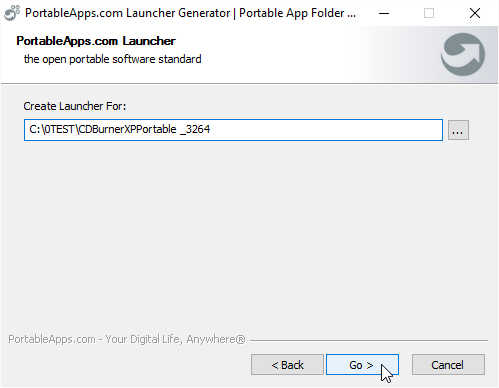
Task: Minimize the Launcher Generator window
Action: coord(384,13)
